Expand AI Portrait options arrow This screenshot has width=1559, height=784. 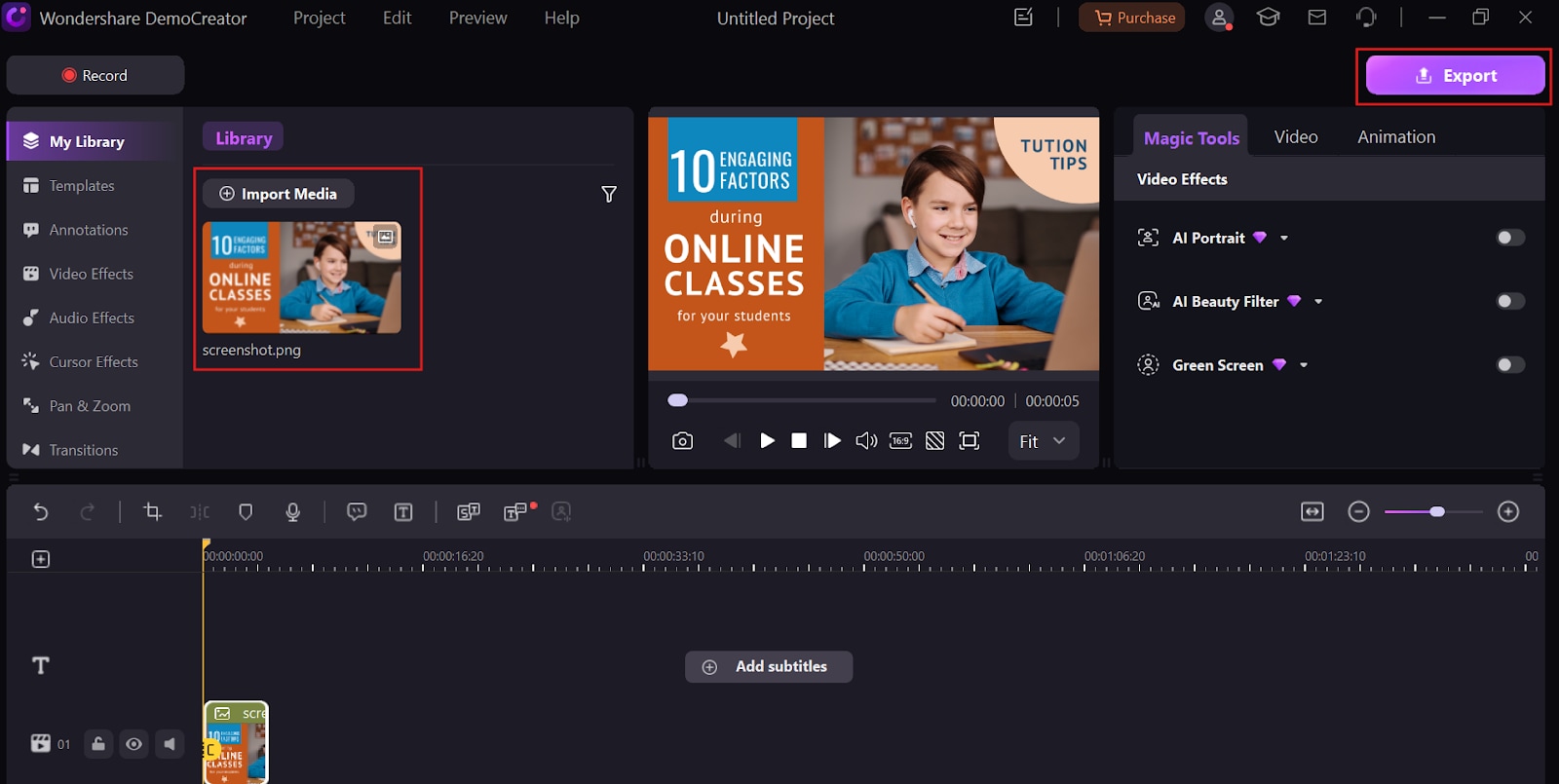pos(1284,239)
